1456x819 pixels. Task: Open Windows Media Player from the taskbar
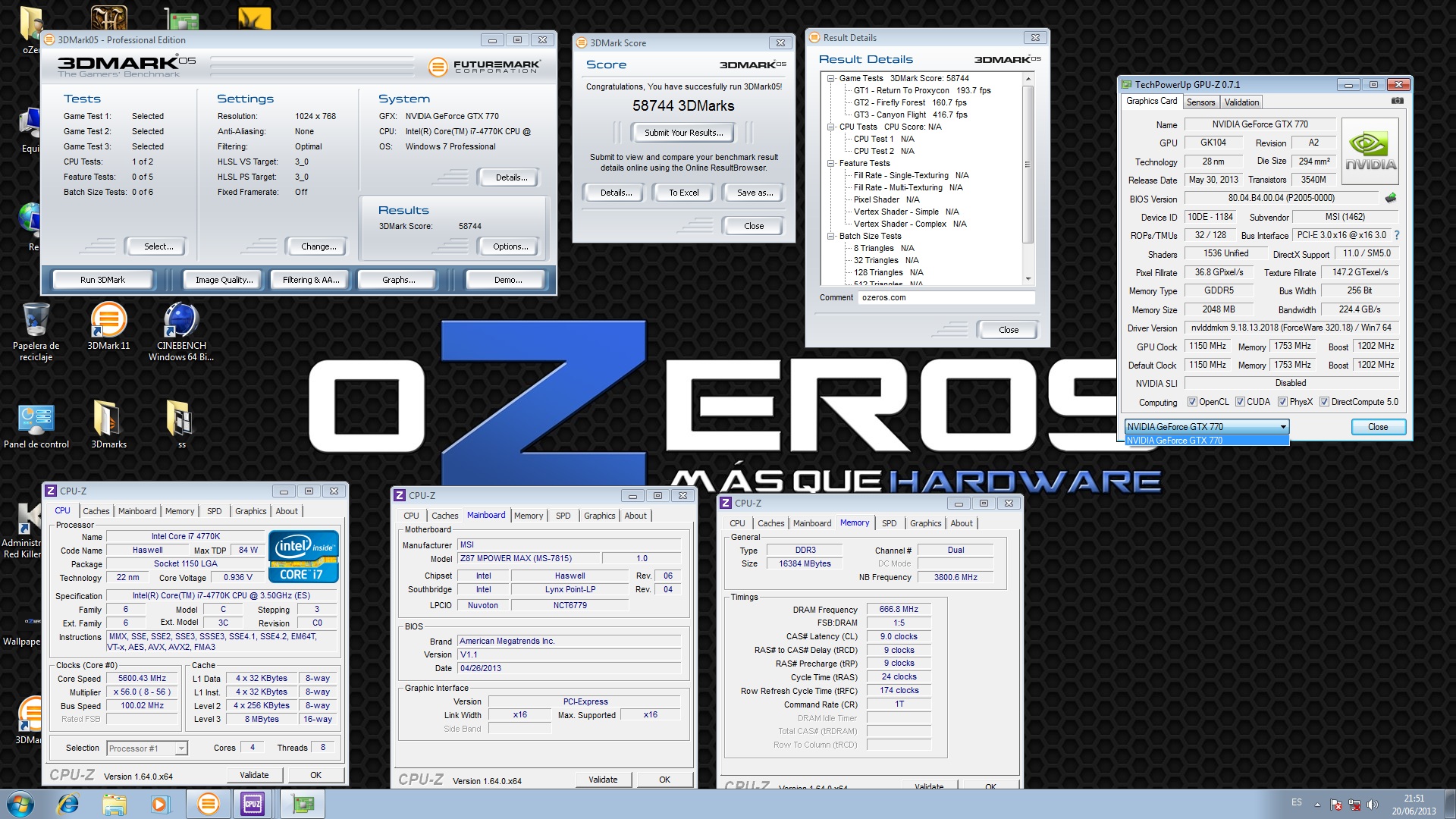point(160,804)
